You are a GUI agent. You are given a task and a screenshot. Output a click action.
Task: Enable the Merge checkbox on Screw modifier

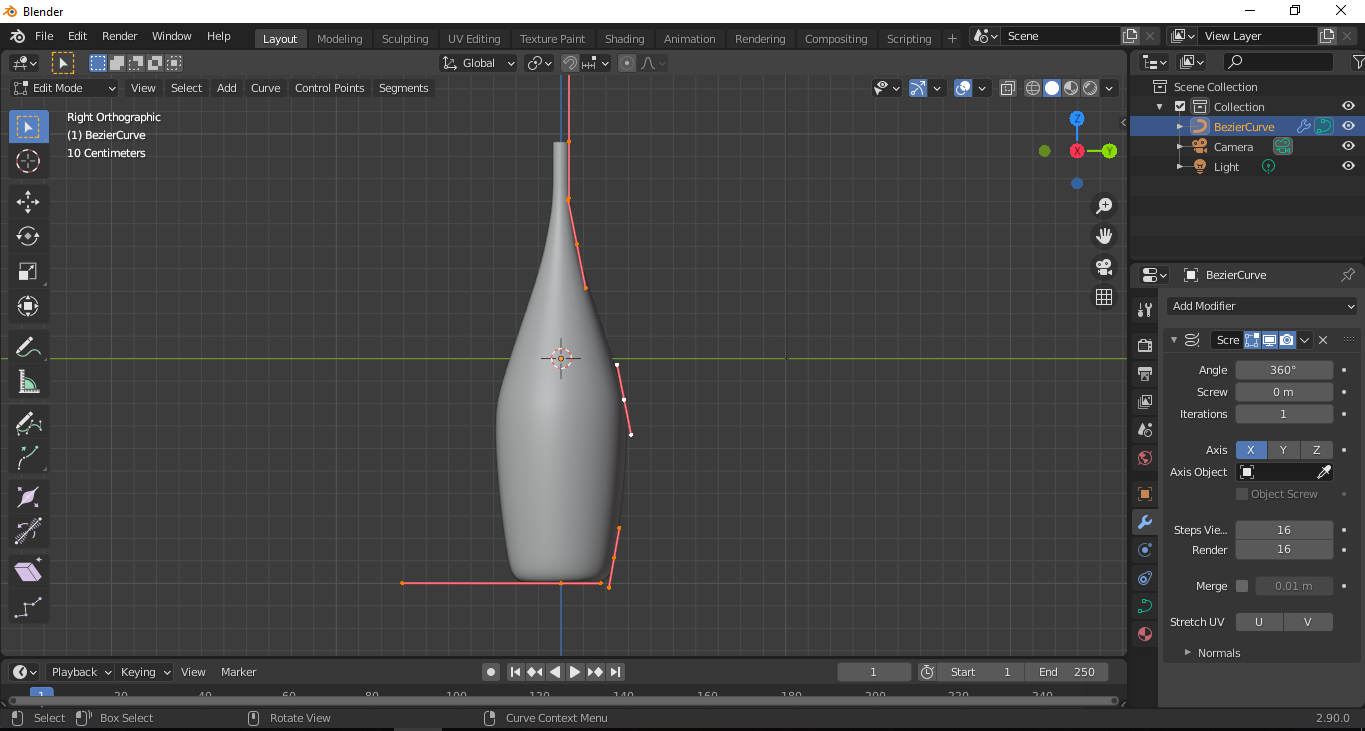pyautogui.click(x=1241, y=586)
